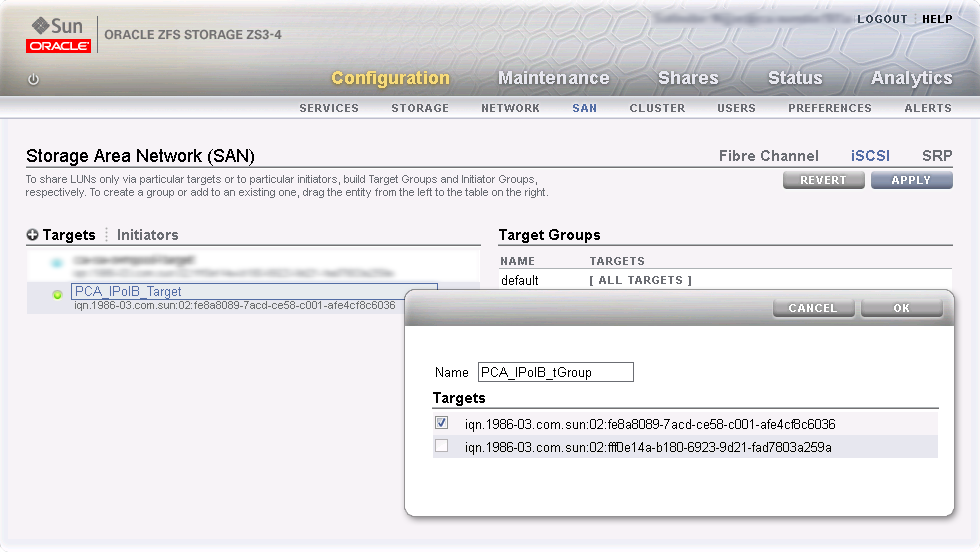The height and width of the screenshot is (552, 980).
Task: Click the plus icon to add a target
Action: point(32,235)
